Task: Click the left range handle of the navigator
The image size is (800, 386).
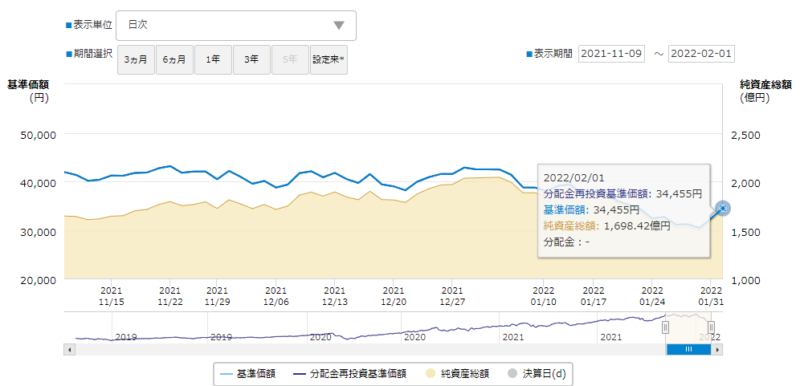Action: click(x=665, y=327)
